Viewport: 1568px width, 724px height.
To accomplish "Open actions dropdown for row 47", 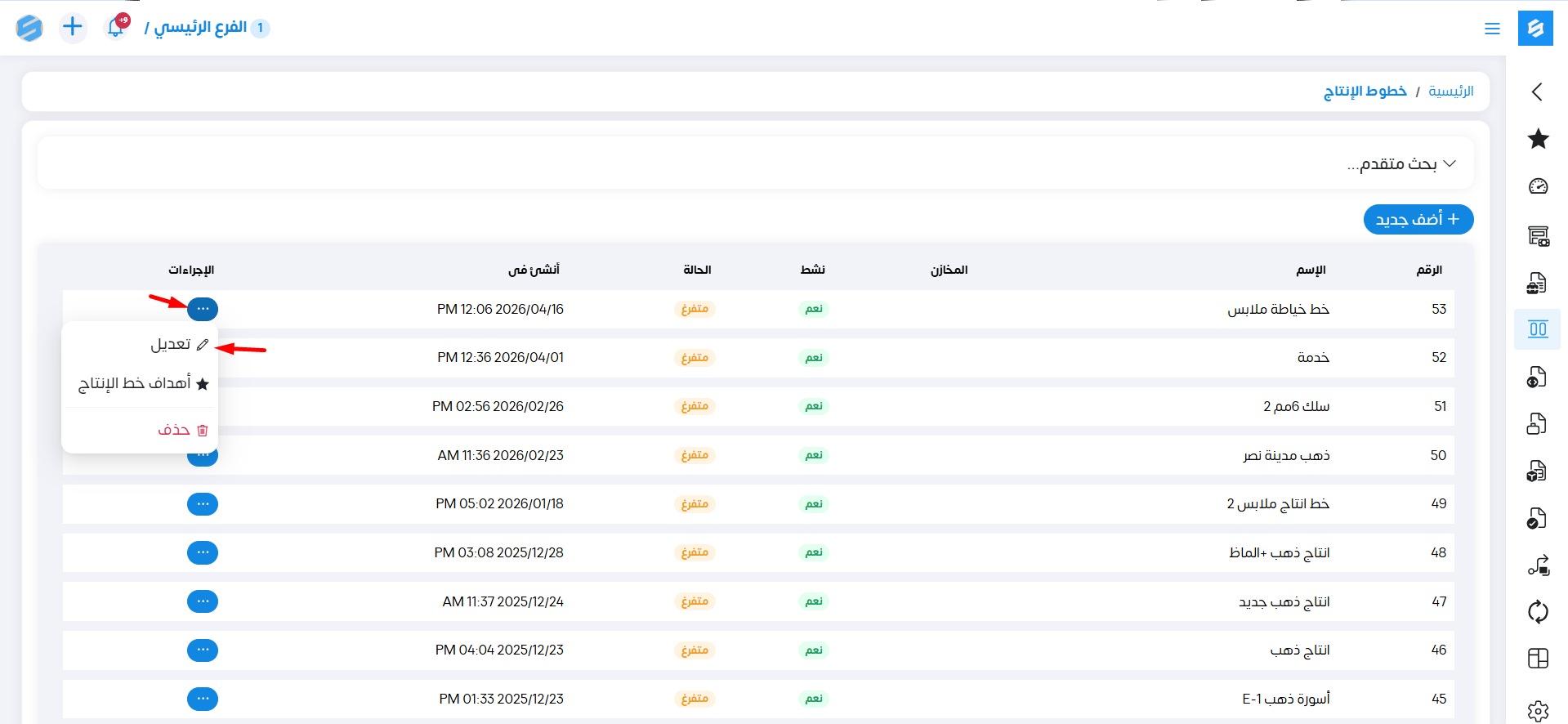I will click(x=203, y=601).
